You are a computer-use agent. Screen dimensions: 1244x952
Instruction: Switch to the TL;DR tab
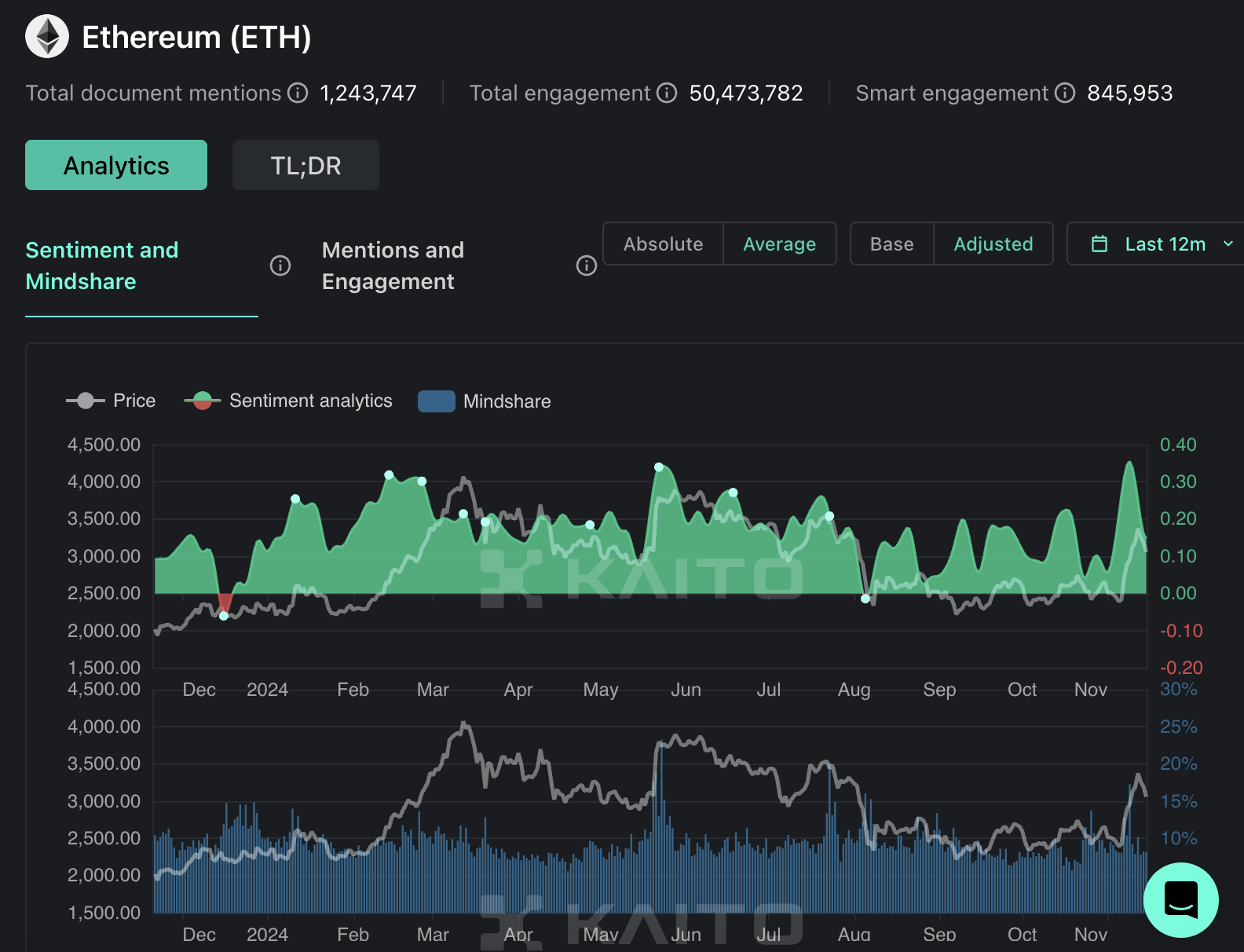click(x=306, y=165)
